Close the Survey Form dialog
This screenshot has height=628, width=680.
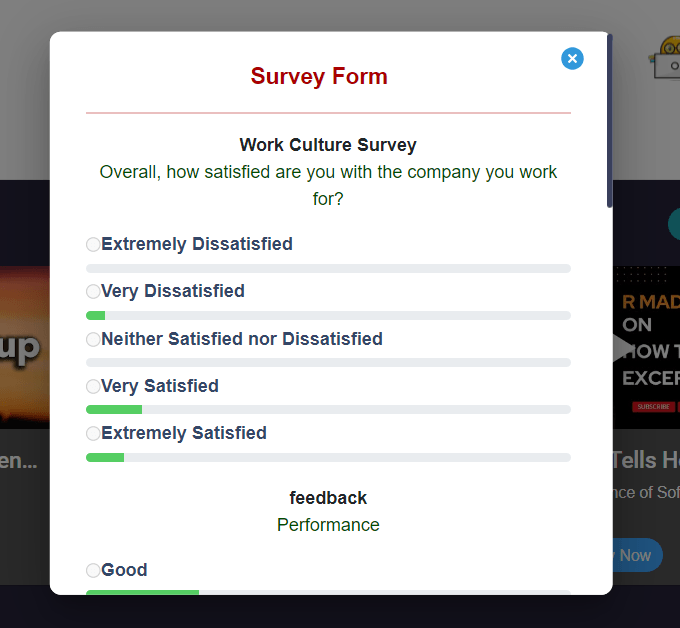(x=572, y=59)
